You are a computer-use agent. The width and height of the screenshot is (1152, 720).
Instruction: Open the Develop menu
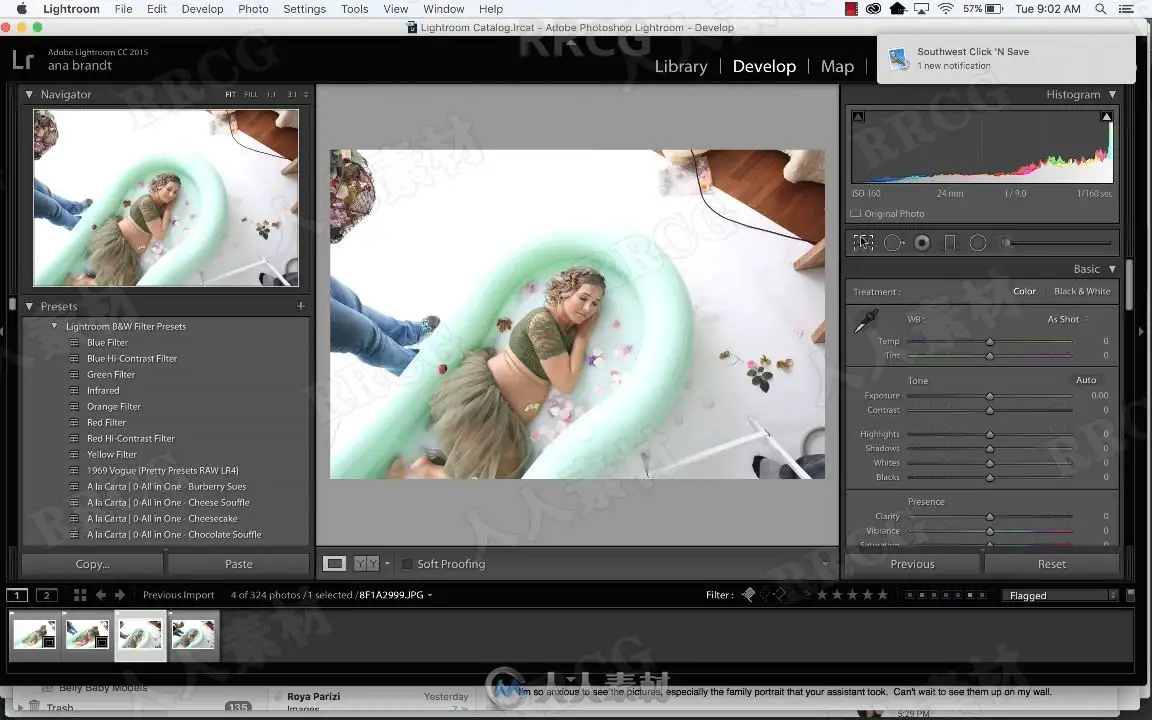tap(202, 9)
